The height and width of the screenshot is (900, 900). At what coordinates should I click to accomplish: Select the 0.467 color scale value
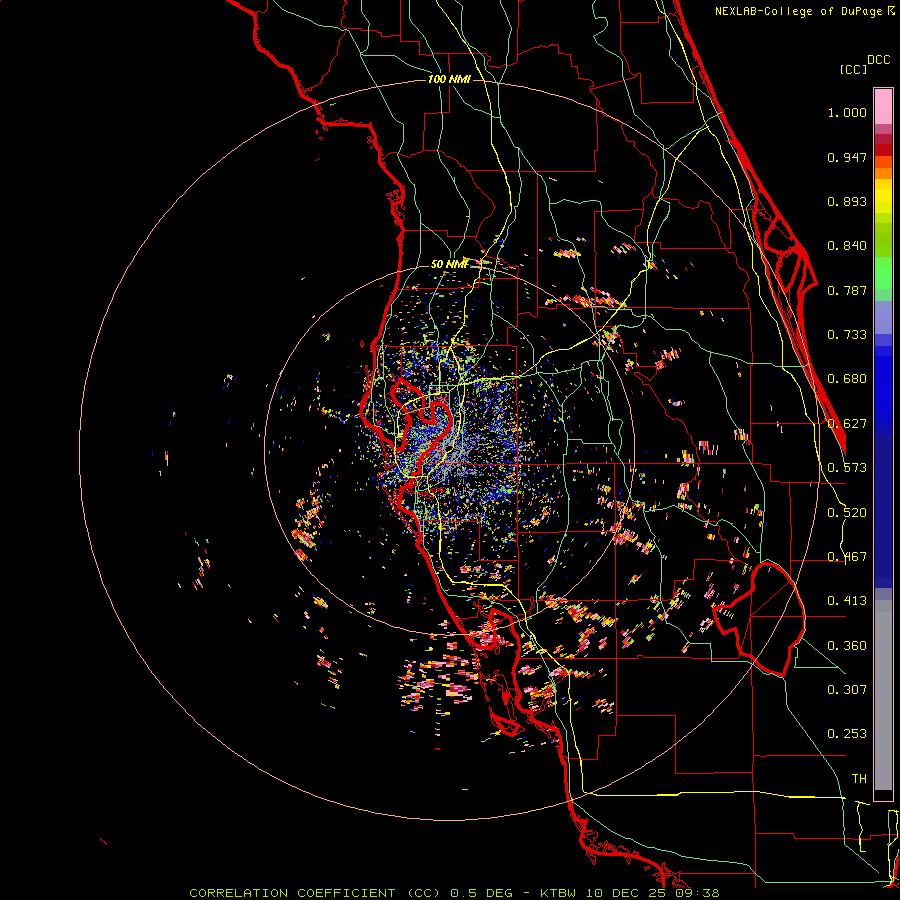tap(847, 557)
